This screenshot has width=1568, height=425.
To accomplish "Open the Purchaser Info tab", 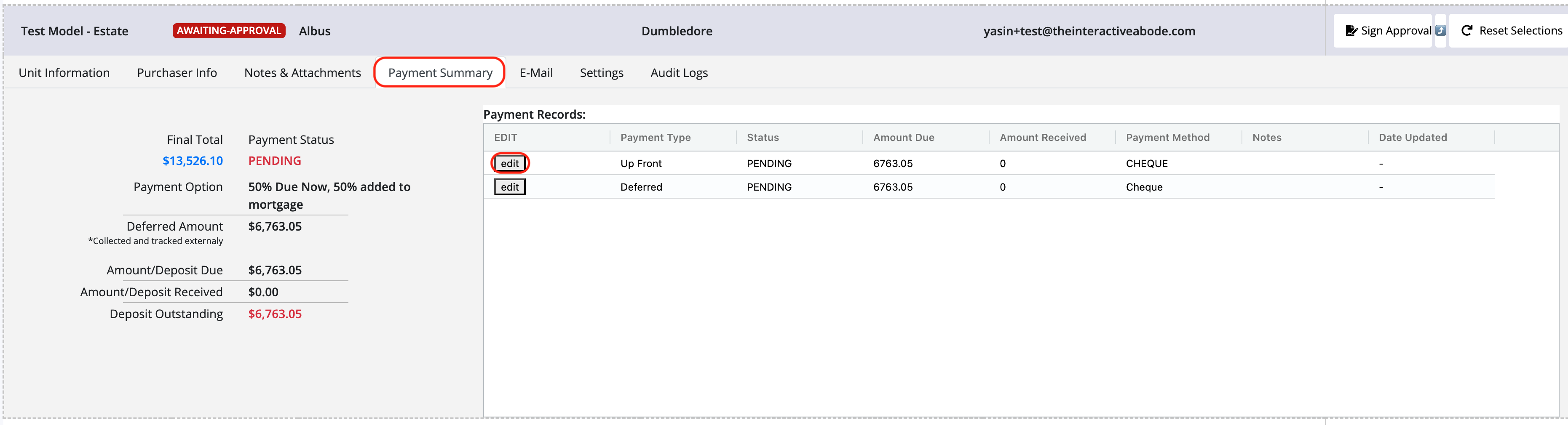I will pyautogui.click(x=177, y=73).
